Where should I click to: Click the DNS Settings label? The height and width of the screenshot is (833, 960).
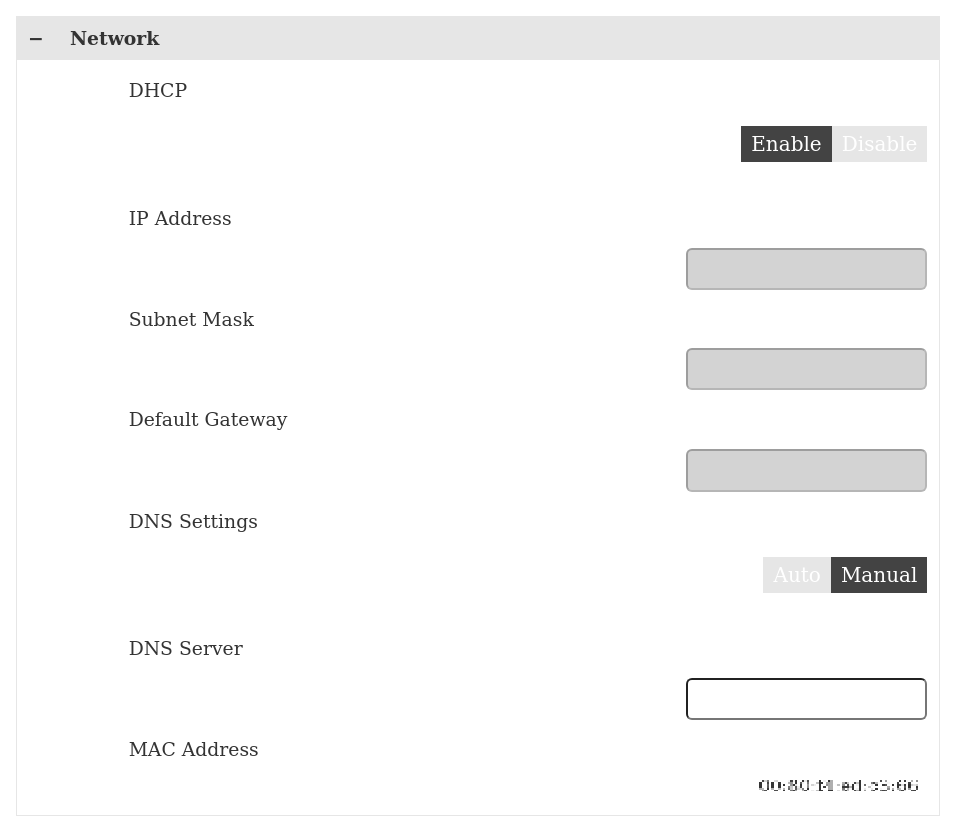pos(193,522)
